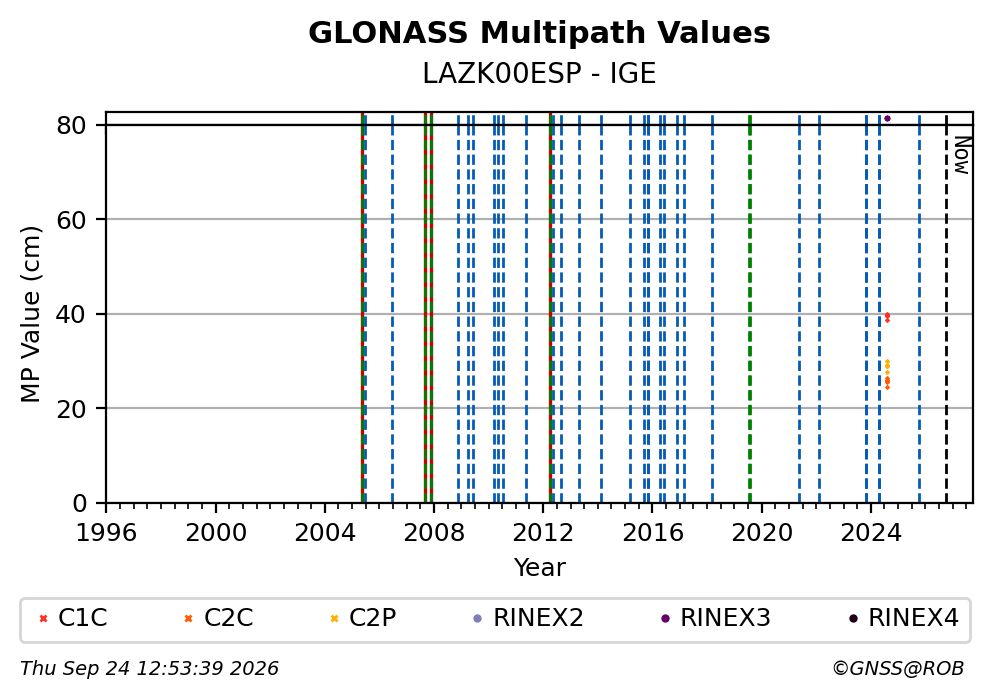Click the MP Value (cm) axis label
This screenshot has height=699, width=992.
pyautogui.click(x=30, y=314)
